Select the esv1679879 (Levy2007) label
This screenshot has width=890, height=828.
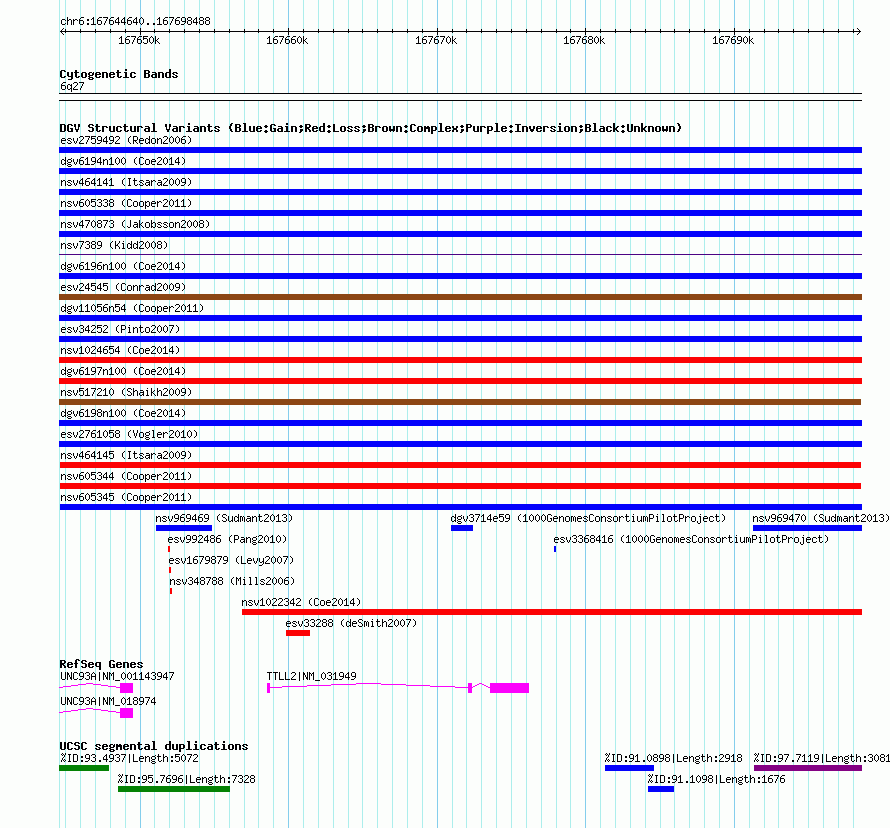pos(231,560)
